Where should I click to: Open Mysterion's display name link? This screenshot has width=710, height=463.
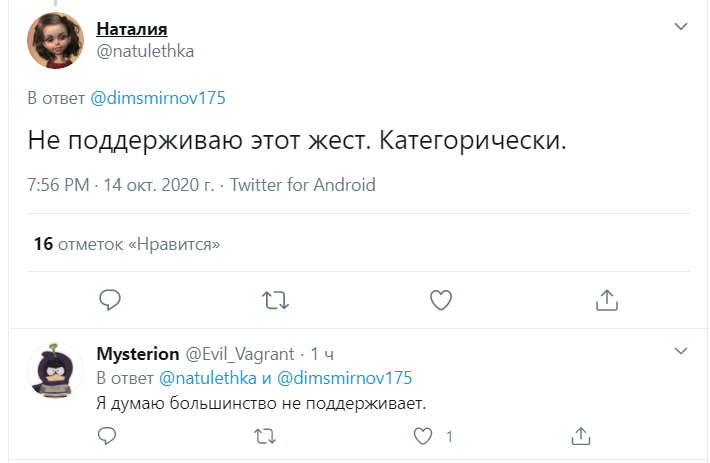click(137, 354)
